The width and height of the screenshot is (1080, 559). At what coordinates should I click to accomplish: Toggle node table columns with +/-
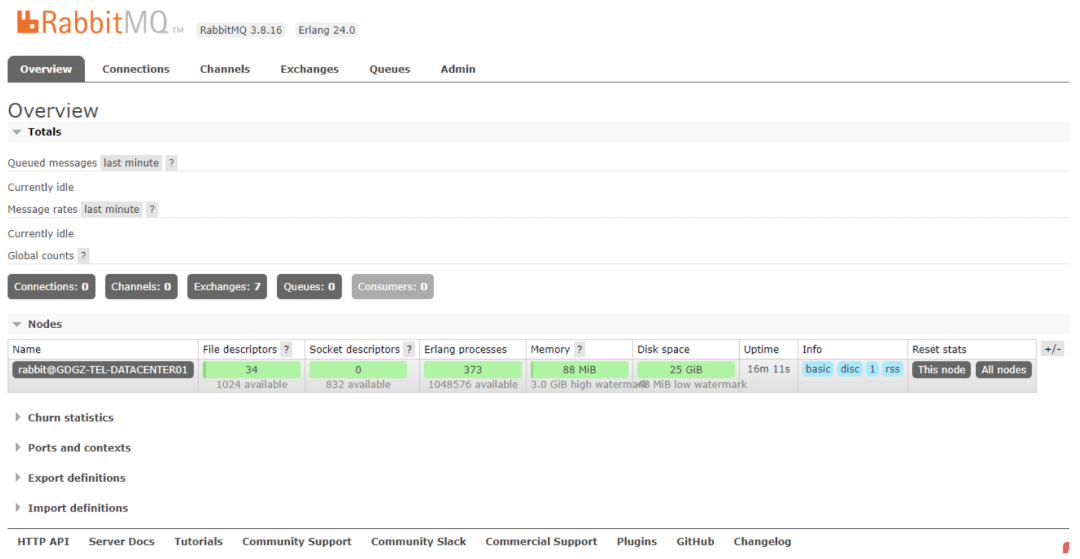pos(1052,349)
